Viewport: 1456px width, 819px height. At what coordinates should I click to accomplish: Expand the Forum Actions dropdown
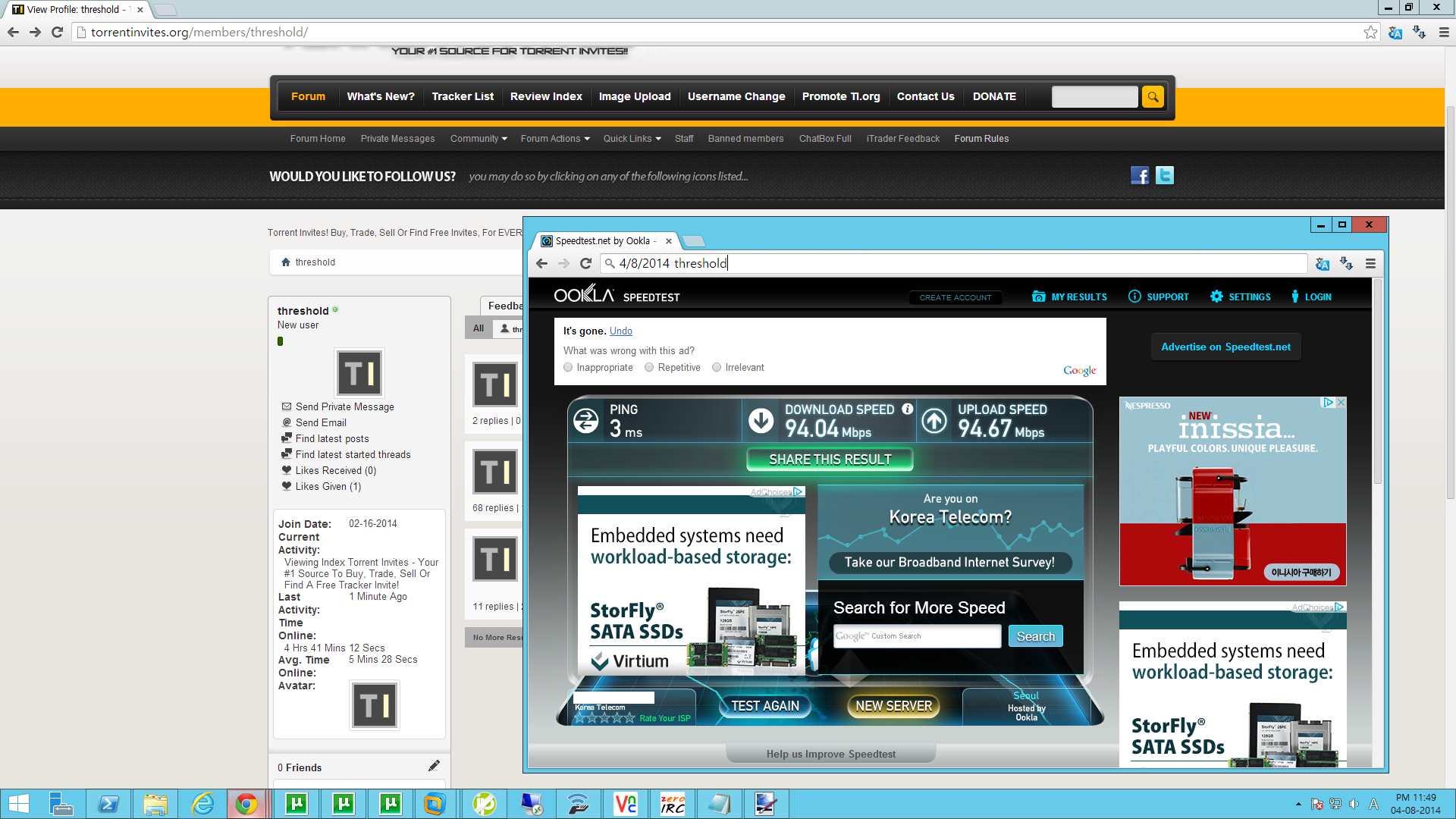click(555, 139)
